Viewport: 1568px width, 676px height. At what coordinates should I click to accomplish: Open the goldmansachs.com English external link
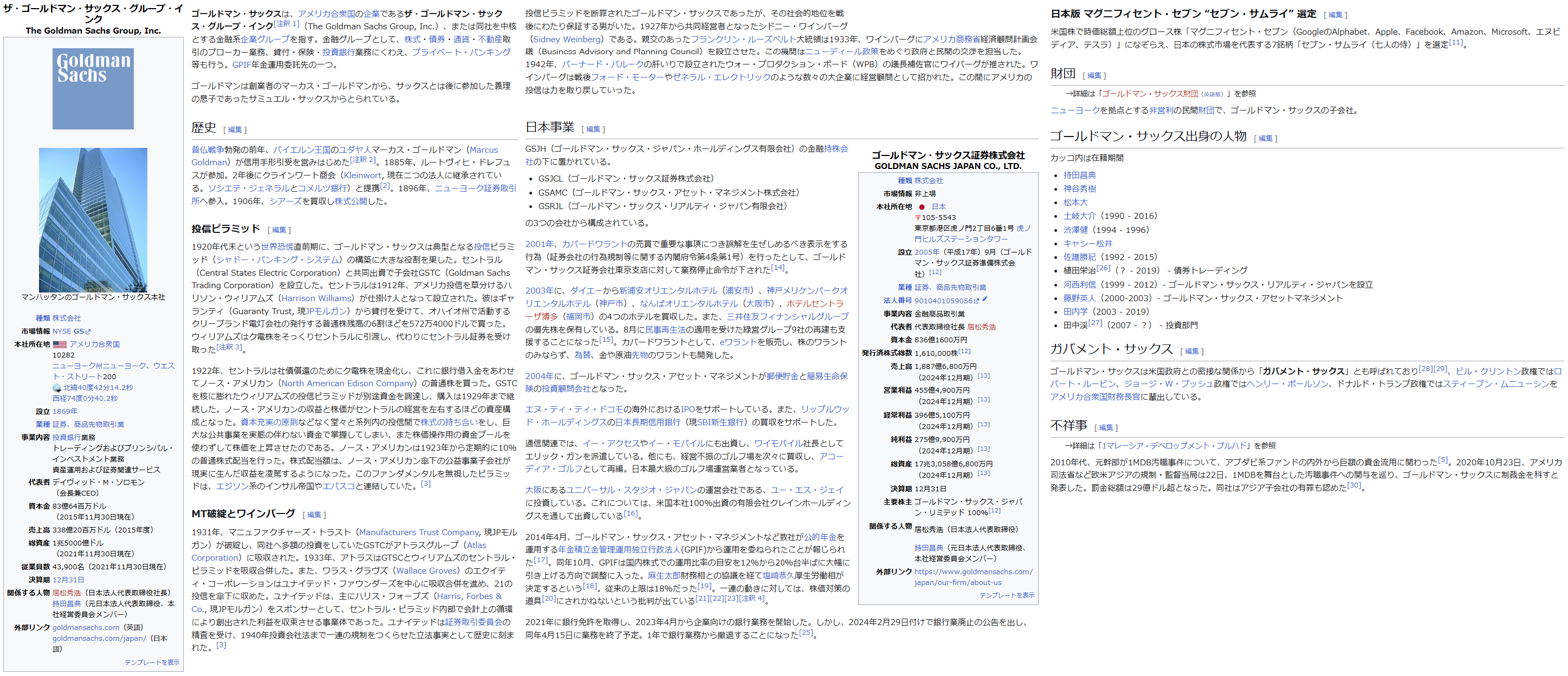coord(86,627)
